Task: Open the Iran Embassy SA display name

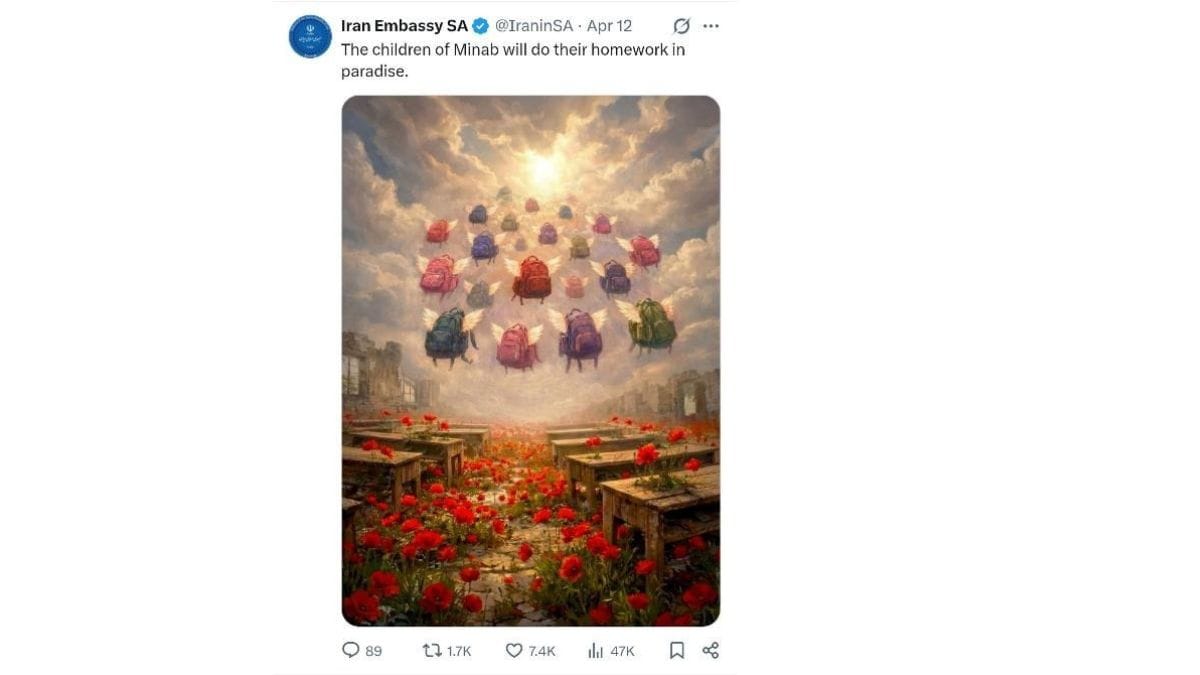Action: pyautogui.click(x=404, y=26)
